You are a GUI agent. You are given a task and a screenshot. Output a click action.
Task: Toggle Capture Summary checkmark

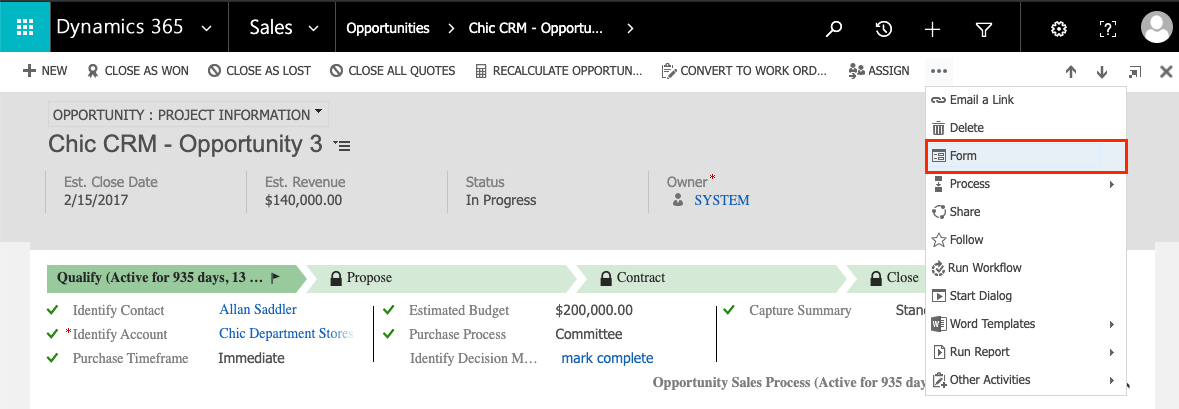729,310
